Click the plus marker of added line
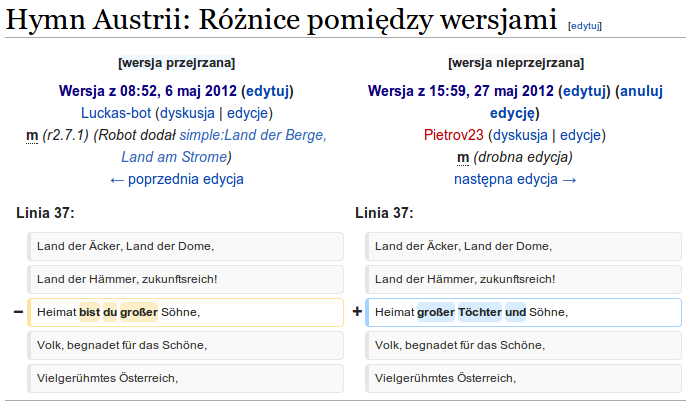This screenshot has width=696, height=411. click(x=357, y=312)
